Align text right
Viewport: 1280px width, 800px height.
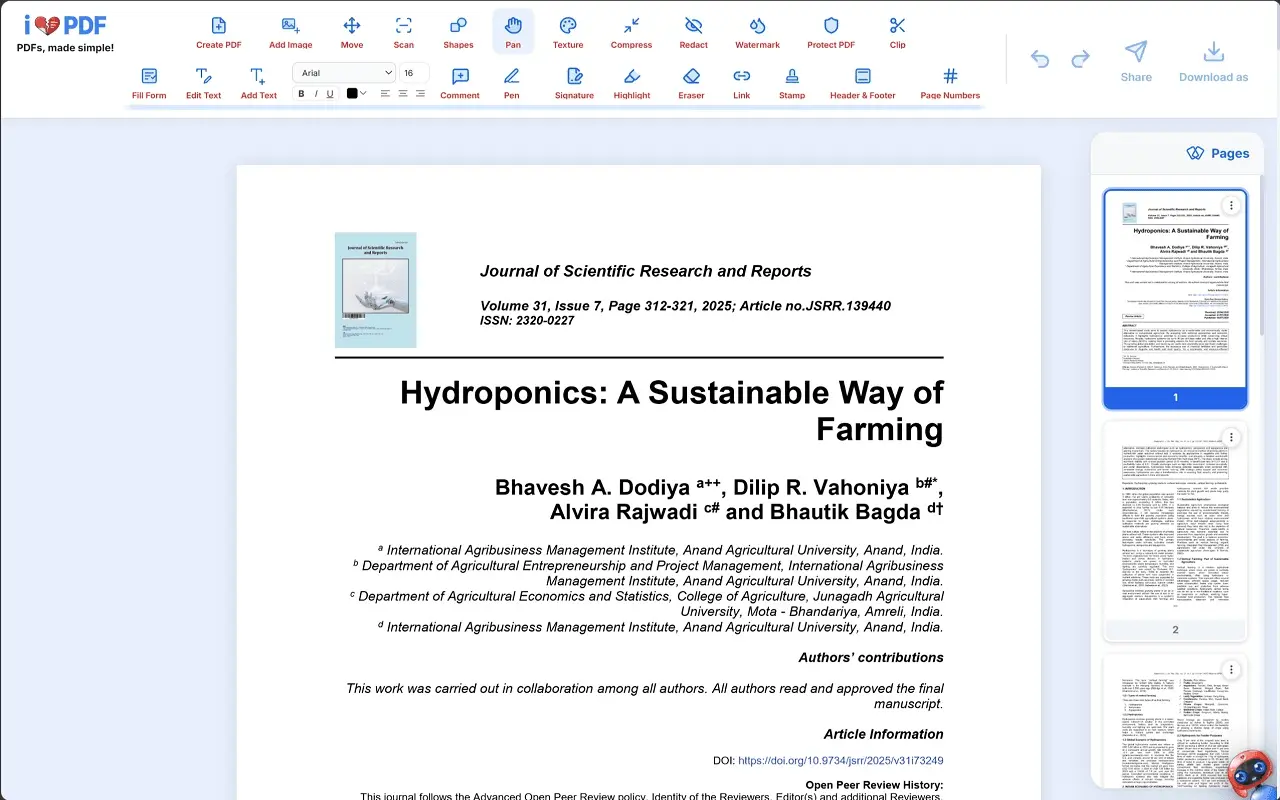420,93
